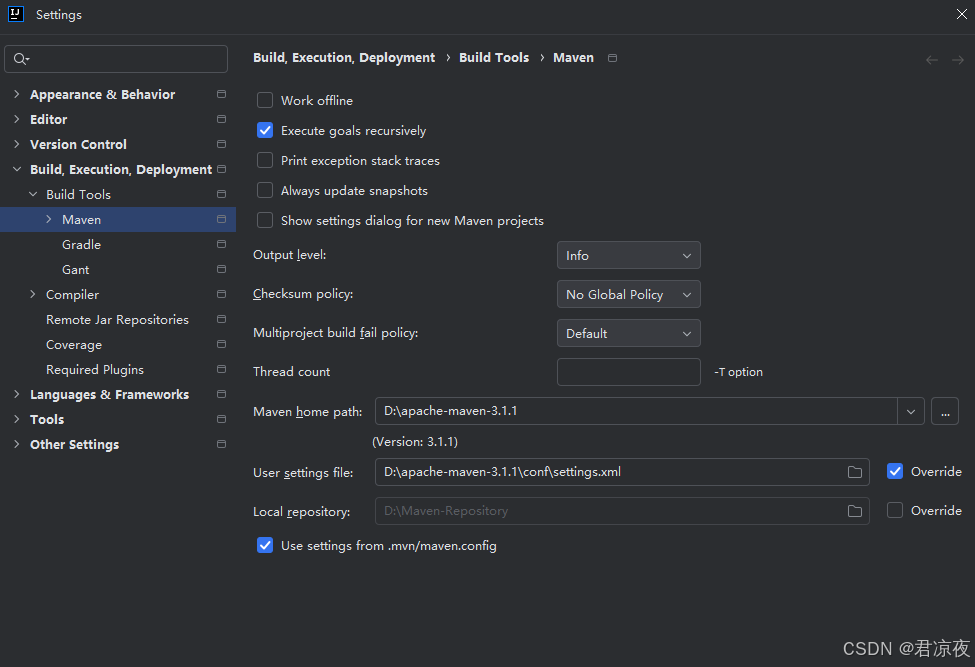Enable the Work offline checkbox

click(265, 100)
